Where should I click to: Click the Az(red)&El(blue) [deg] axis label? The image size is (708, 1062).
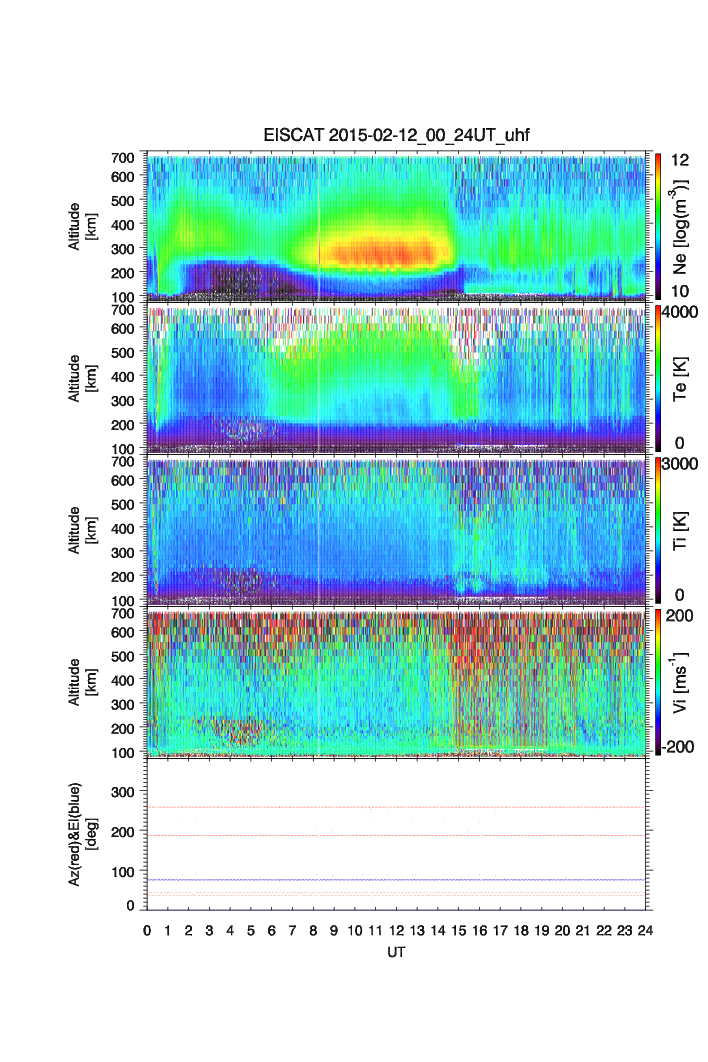[81, 834]
